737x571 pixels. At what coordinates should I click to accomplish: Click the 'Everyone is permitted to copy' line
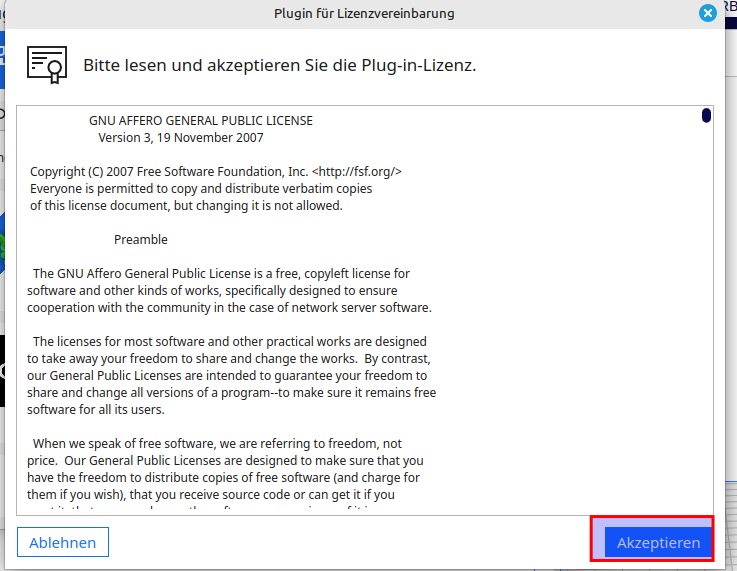[201, 188]
